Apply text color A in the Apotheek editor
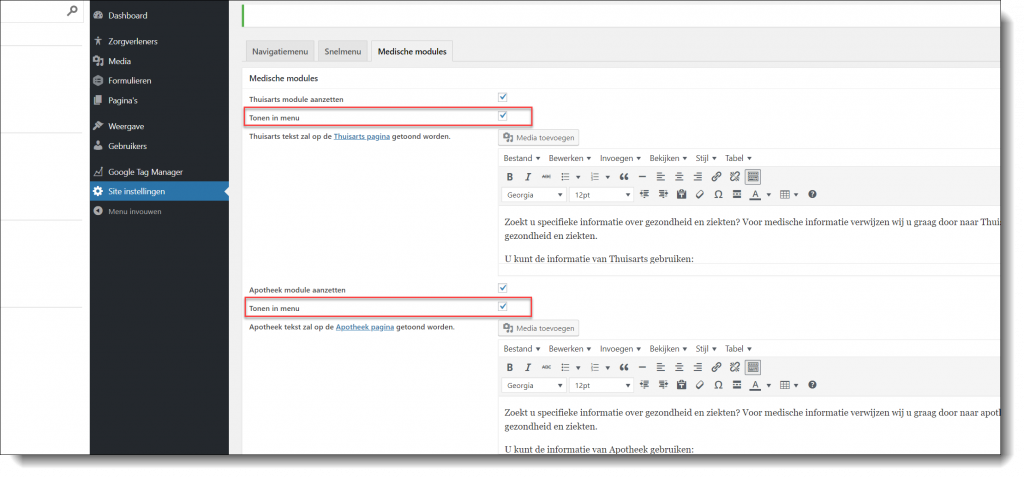The height and width of the screenshot is (478, 1024). [756, 385]
